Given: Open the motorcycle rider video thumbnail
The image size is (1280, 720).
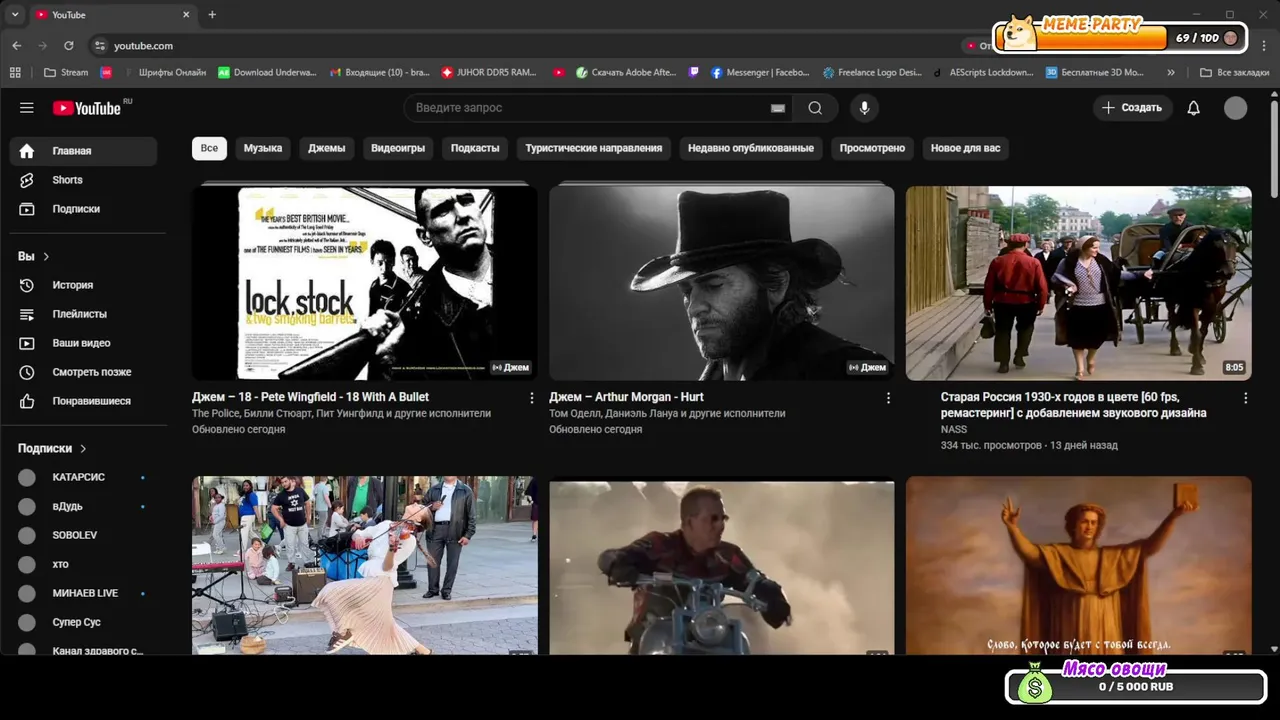Looking at the screenshot, I should coord(721,568).
